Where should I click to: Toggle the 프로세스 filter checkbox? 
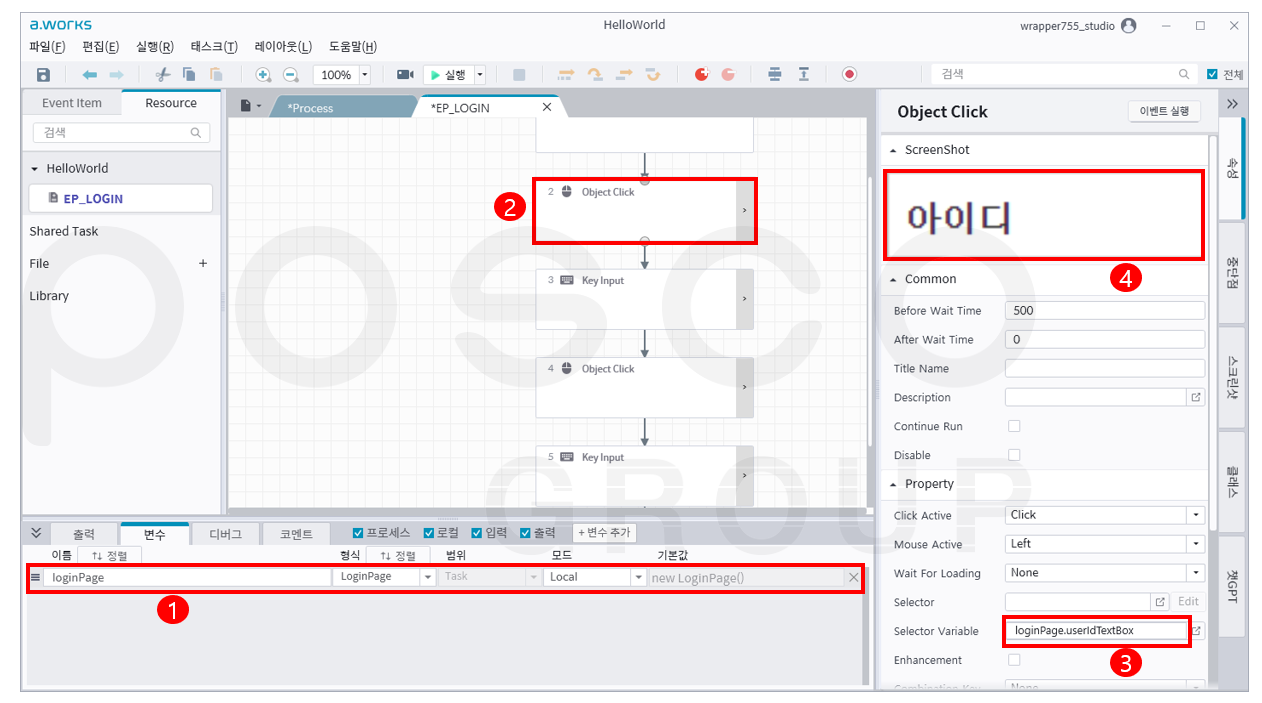[358, 533]
